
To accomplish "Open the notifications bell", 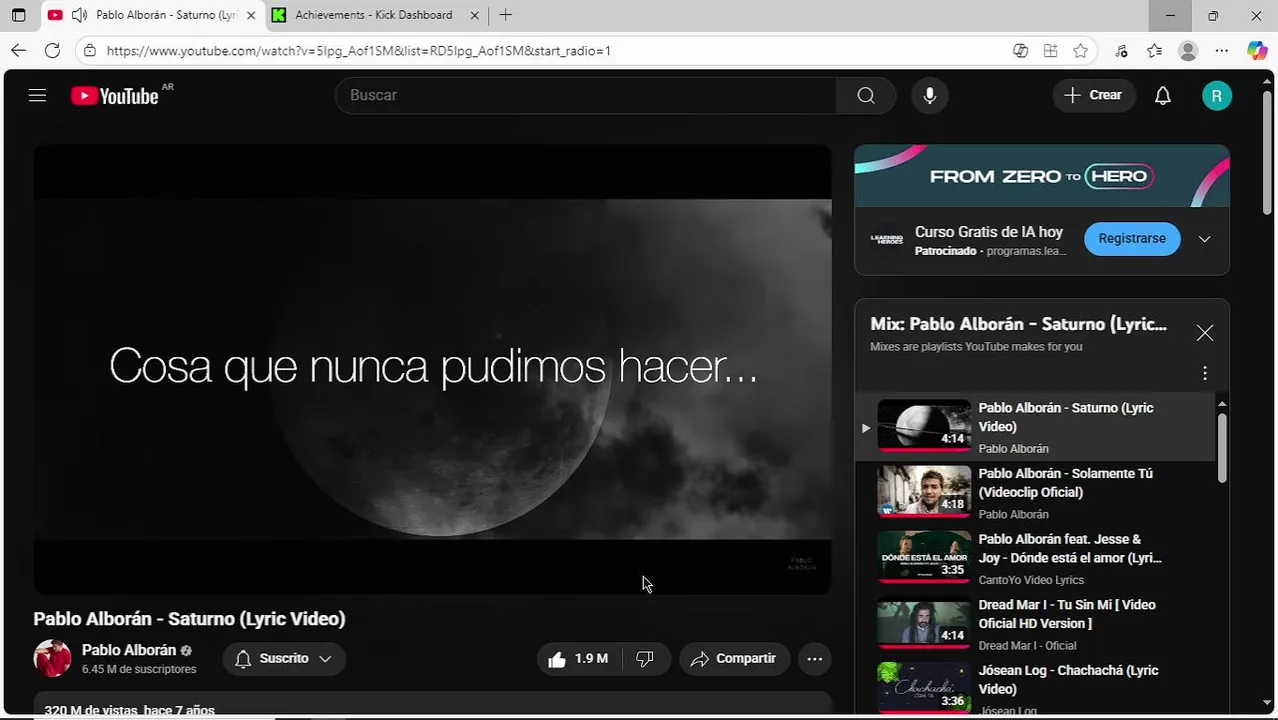I will [1162, 95].
